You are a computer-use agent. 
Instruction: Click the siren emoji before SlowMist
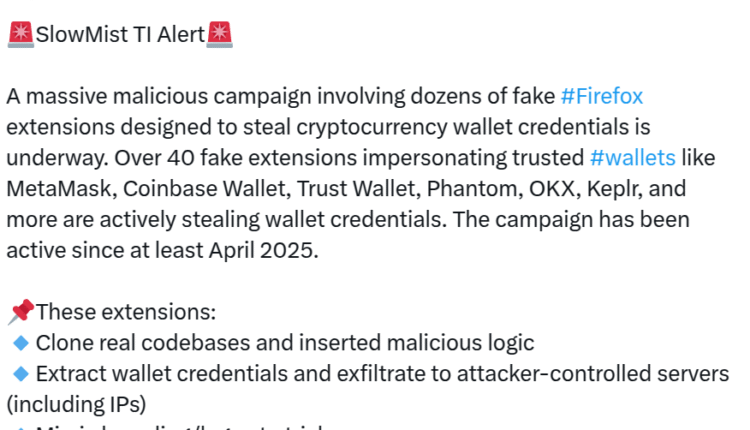tap(19, 35)
